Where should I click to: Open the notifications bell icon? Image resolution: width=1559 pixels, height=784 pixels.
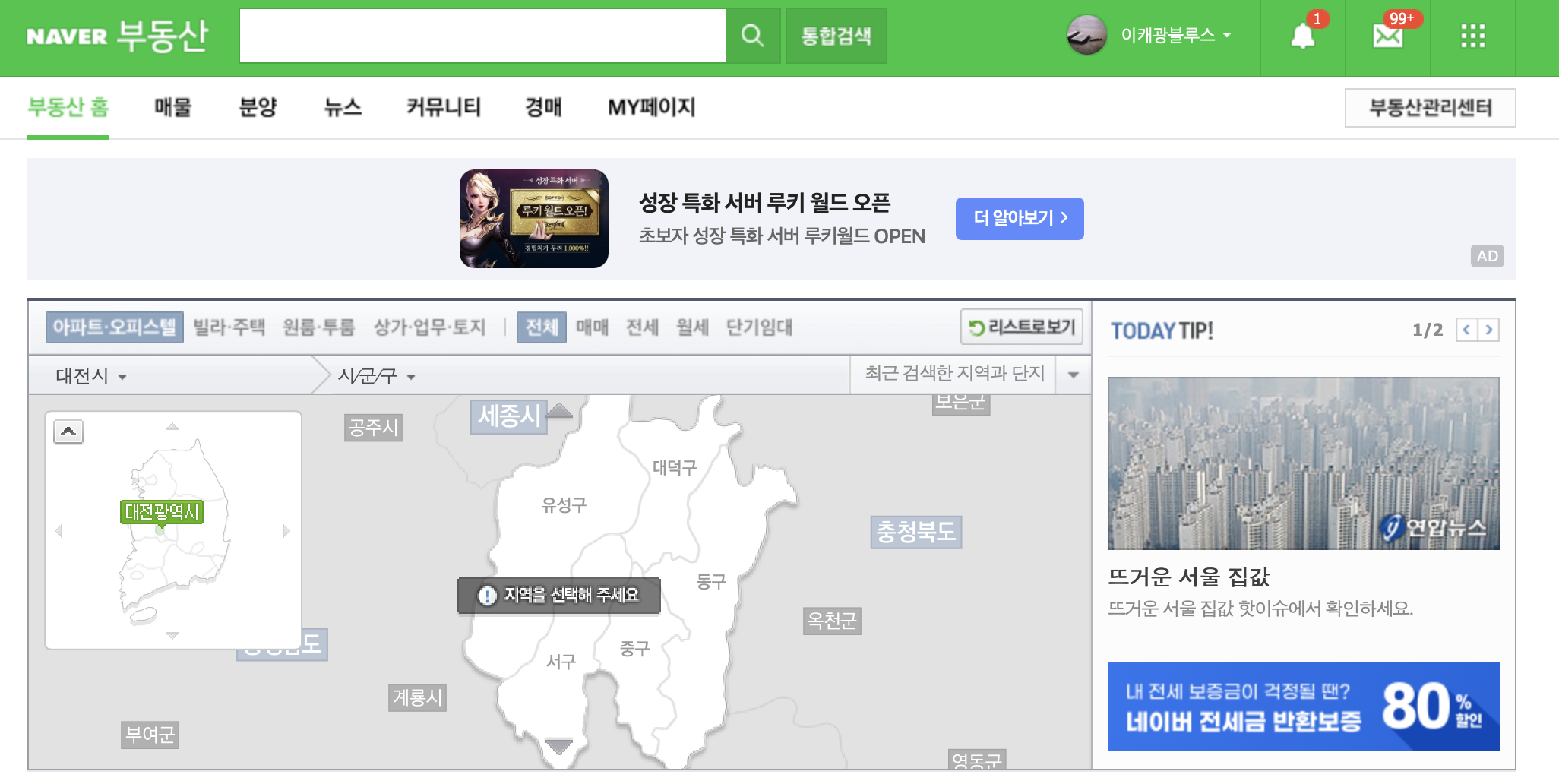click(1303, 36)
